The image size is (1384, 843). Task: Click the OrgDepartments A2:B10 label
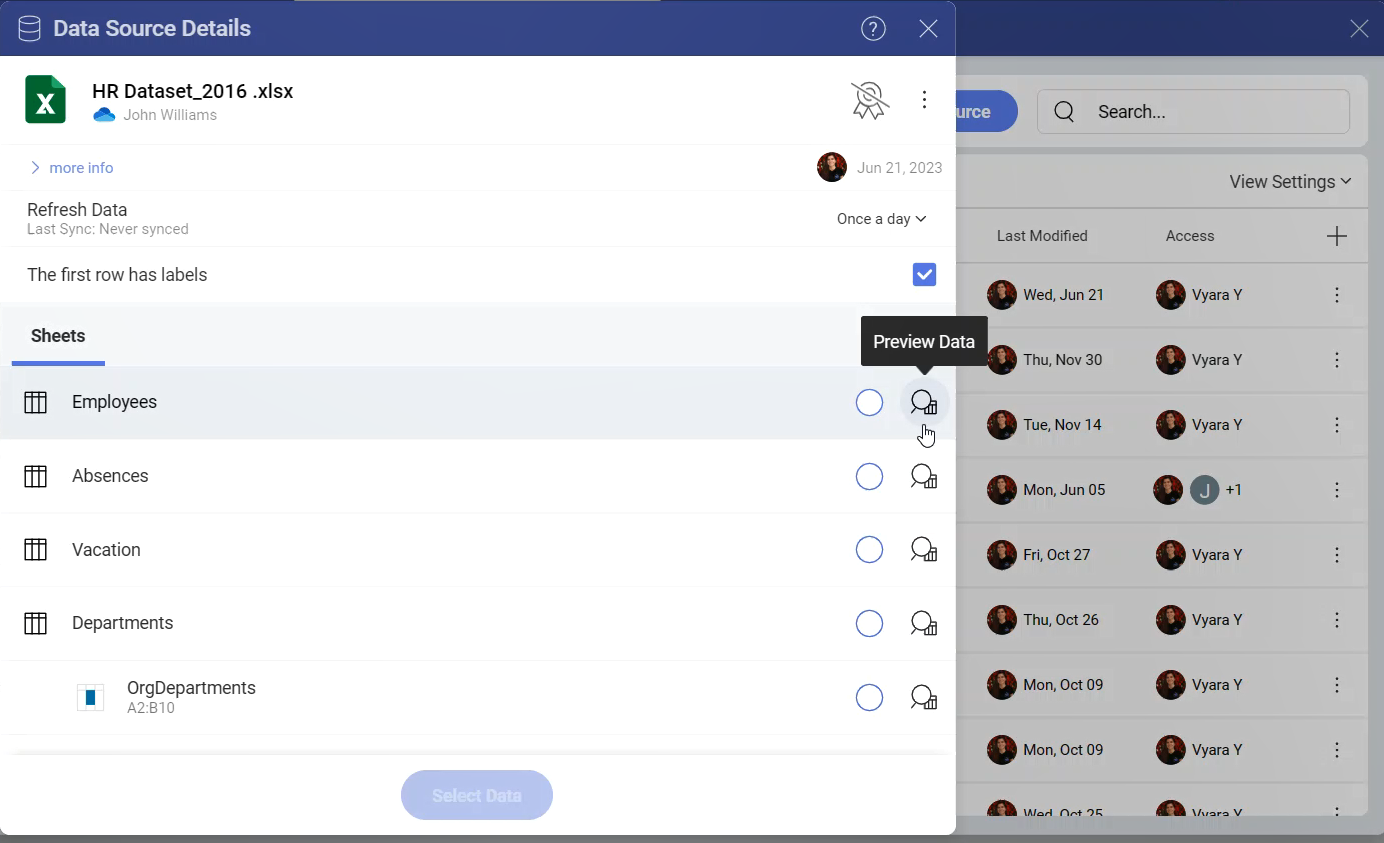coord(191,697)
